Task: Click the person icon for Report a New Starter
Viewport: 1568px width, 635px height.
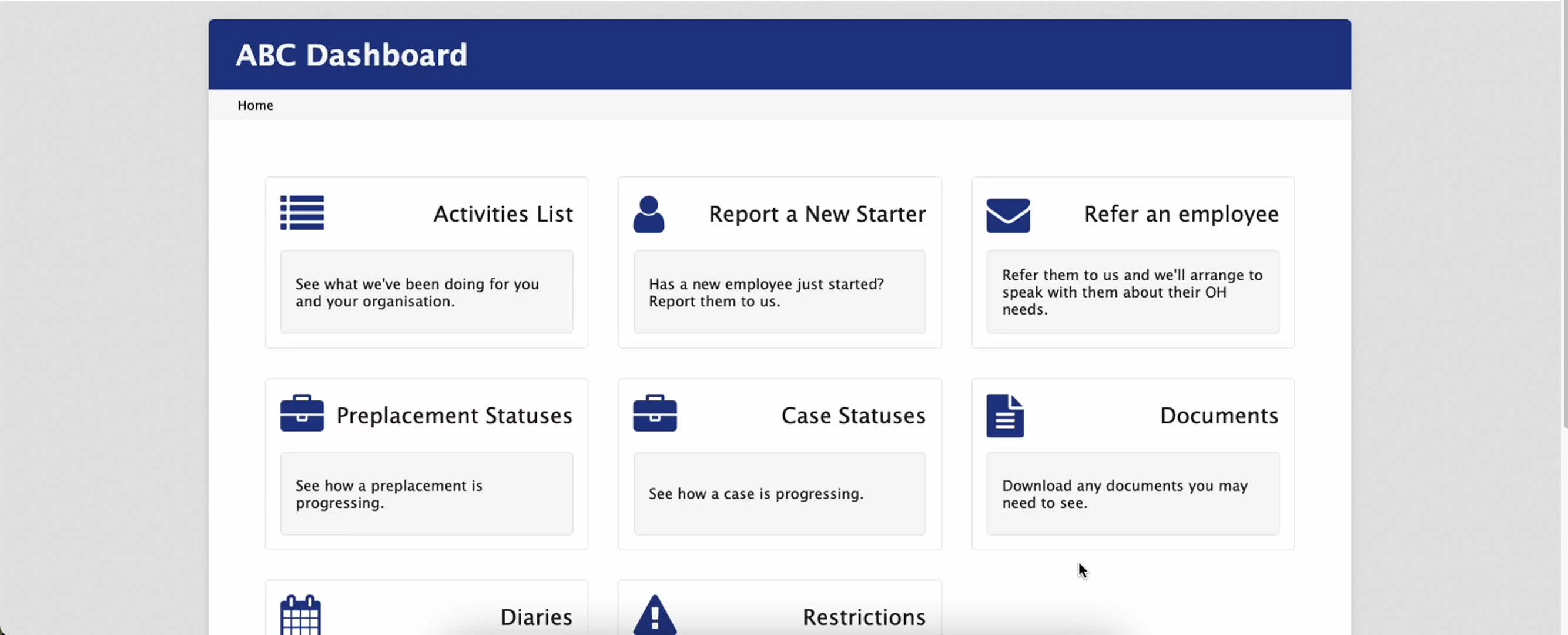Action: pos(648,214)
